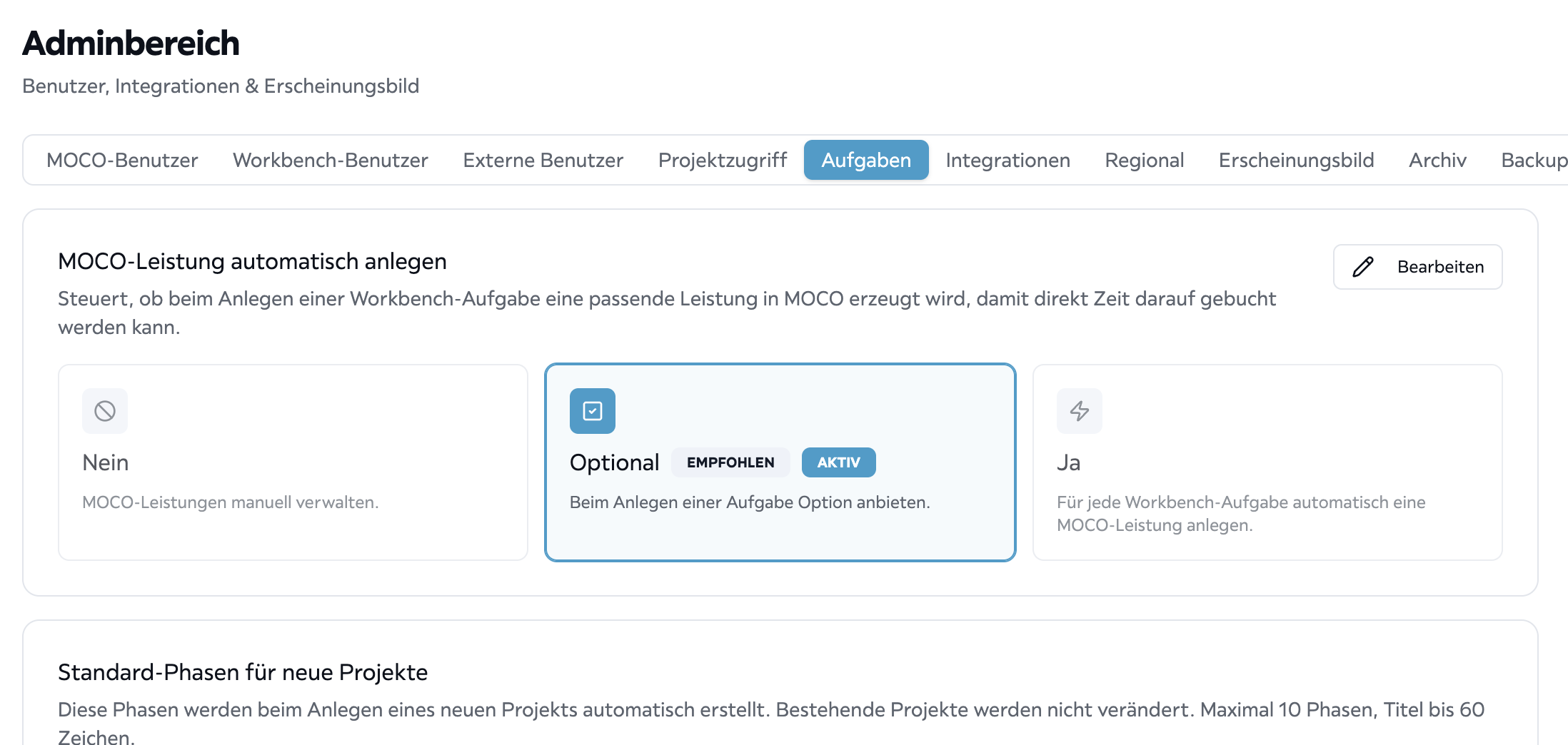1568x745 pixels.
Task: Click the checkbox icon on Optional card
Action: click(x=593, y=411)
